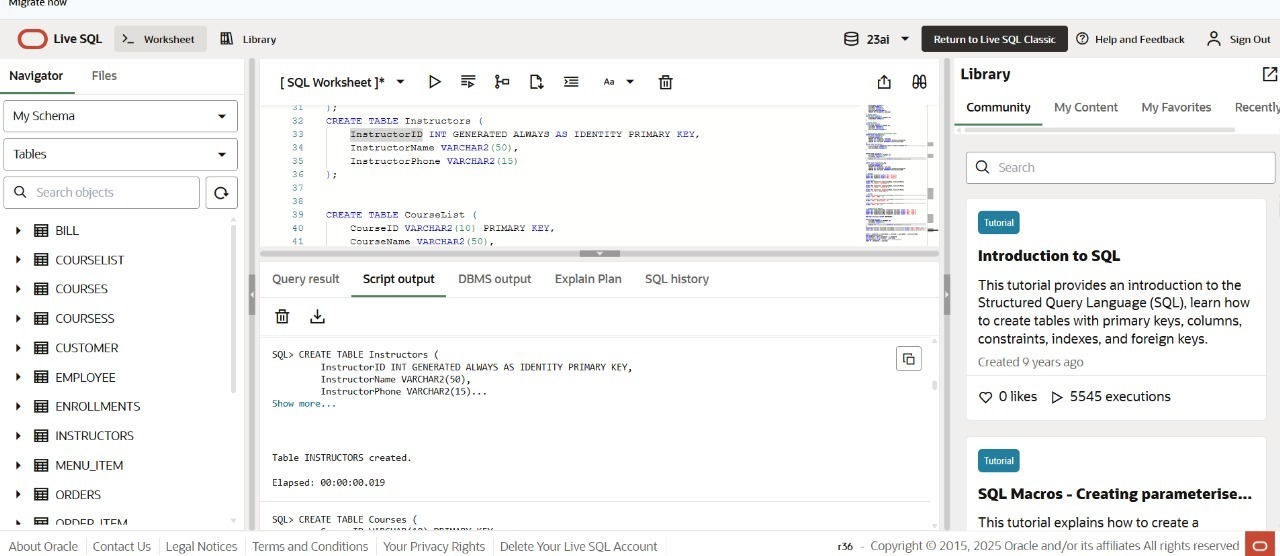Viewport: 1280px width, 556px height.
Task: Open the Tables object type dropdown
Action: (x=120, y=154)
